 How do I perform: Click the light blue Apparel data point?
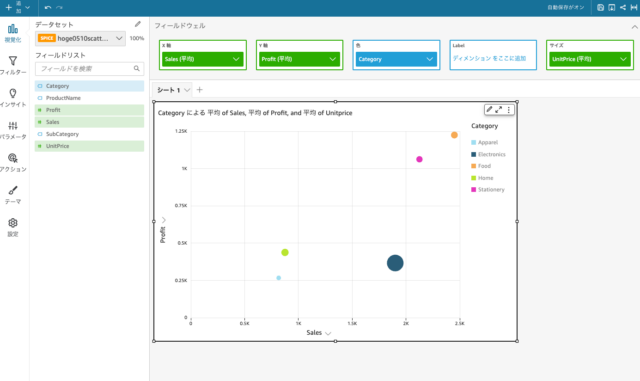279,278
